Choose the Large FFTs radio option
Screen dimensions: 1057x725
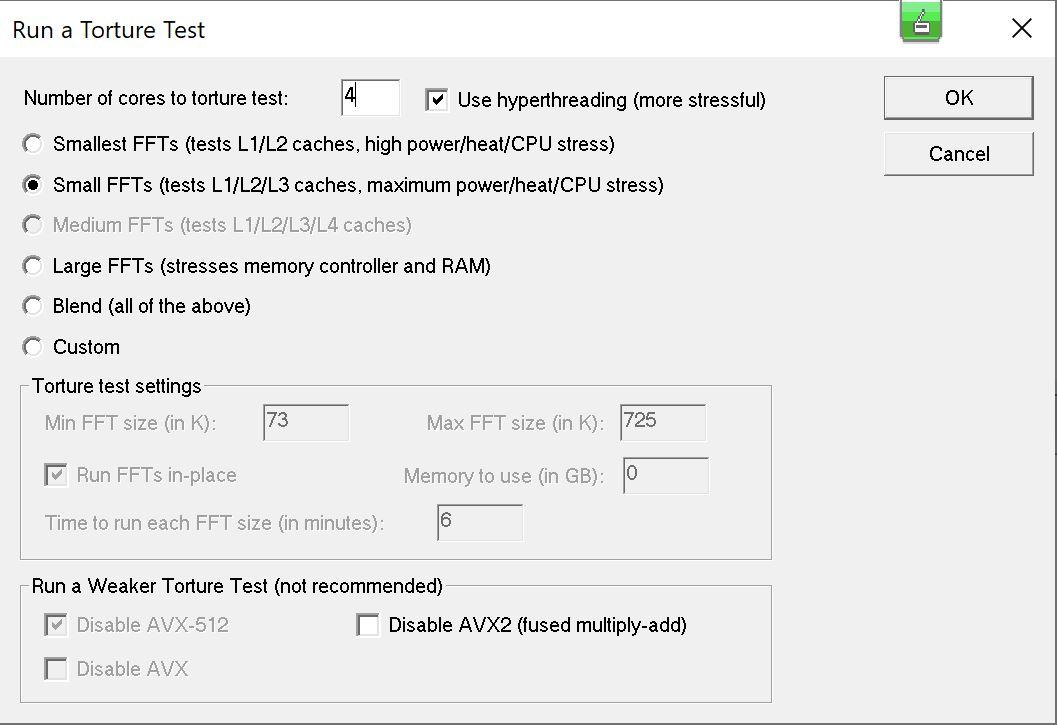(34, 266)
